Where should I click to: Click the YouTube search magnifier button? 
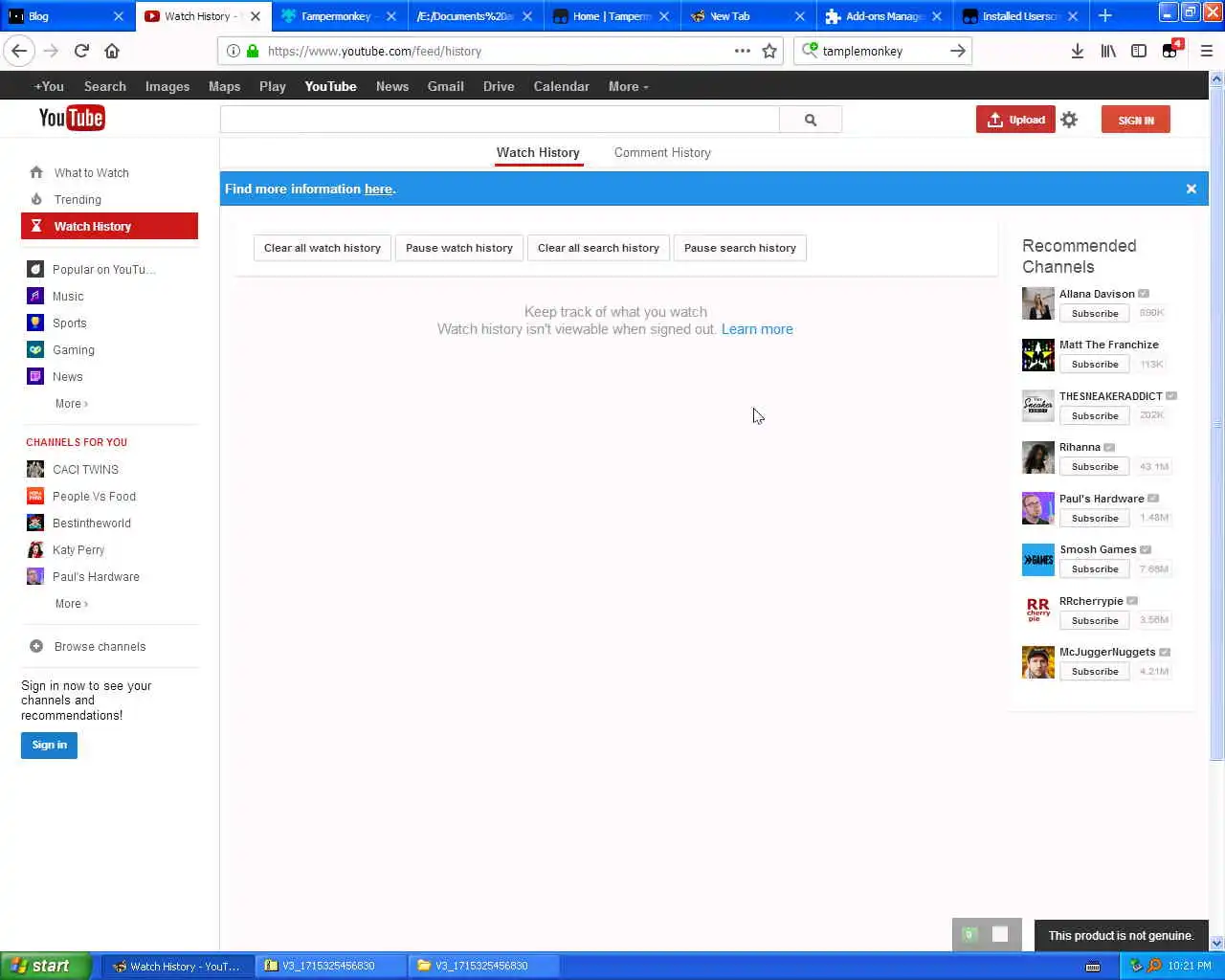coord(811,120)
